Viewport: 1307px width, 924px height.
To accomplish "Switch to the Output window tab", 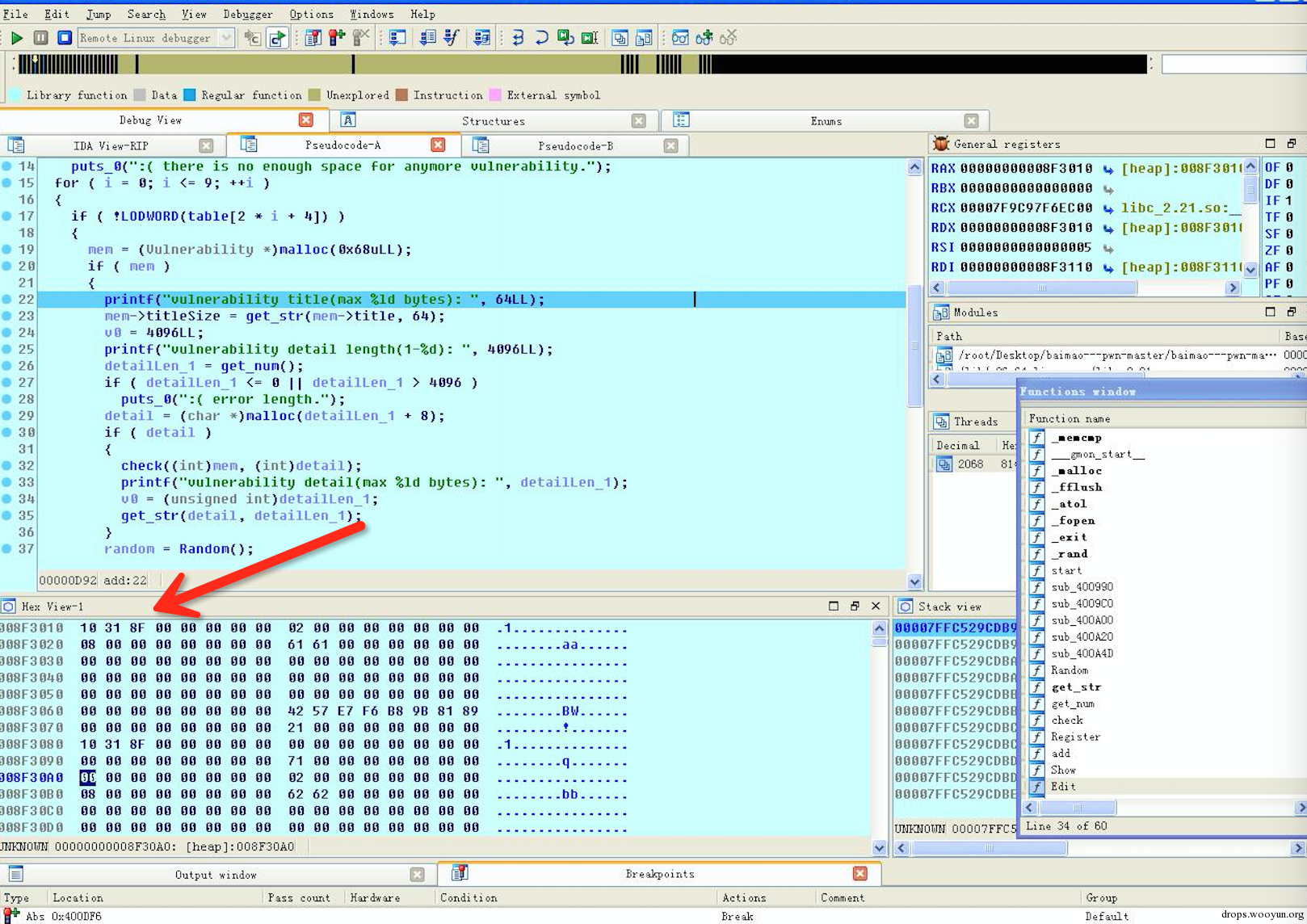I will 215,875.
